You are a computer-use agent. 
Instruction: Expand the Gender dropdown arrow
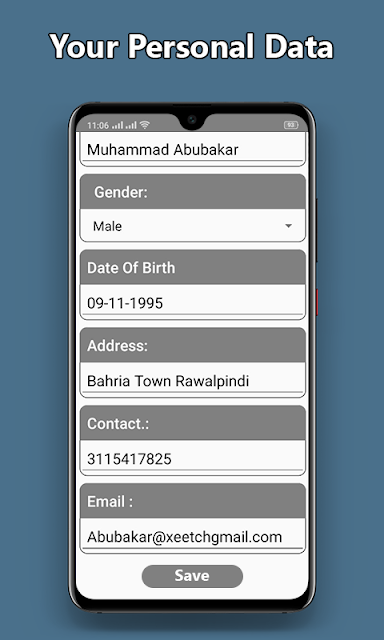(x=289, y=226)
